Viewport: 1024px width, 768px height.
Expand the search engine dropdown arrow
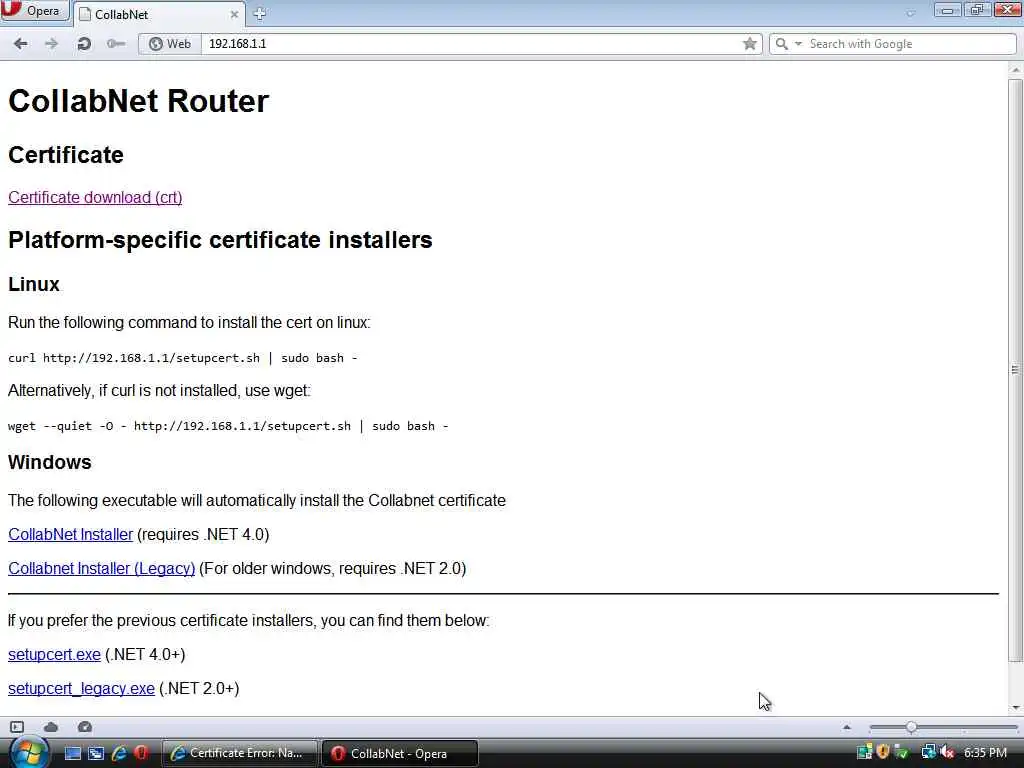pyautogui.click(x=798, y=44)
